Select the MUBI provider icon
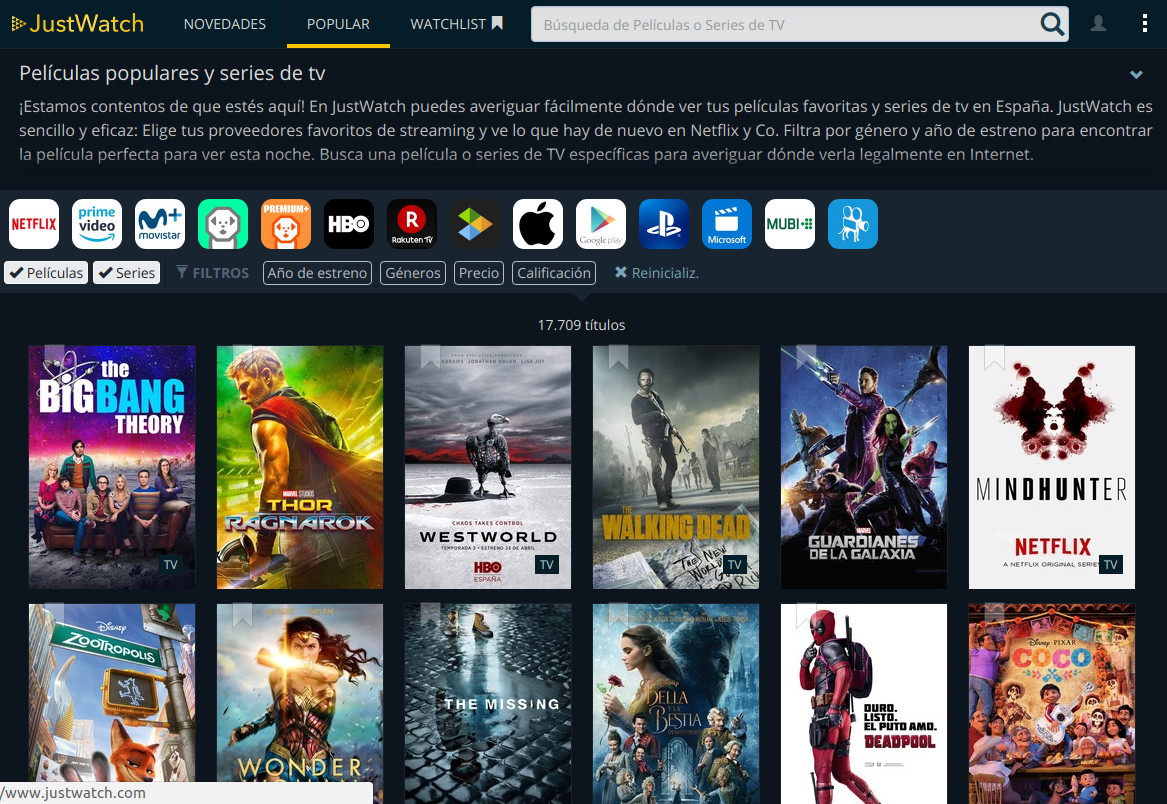 (790, 224)
